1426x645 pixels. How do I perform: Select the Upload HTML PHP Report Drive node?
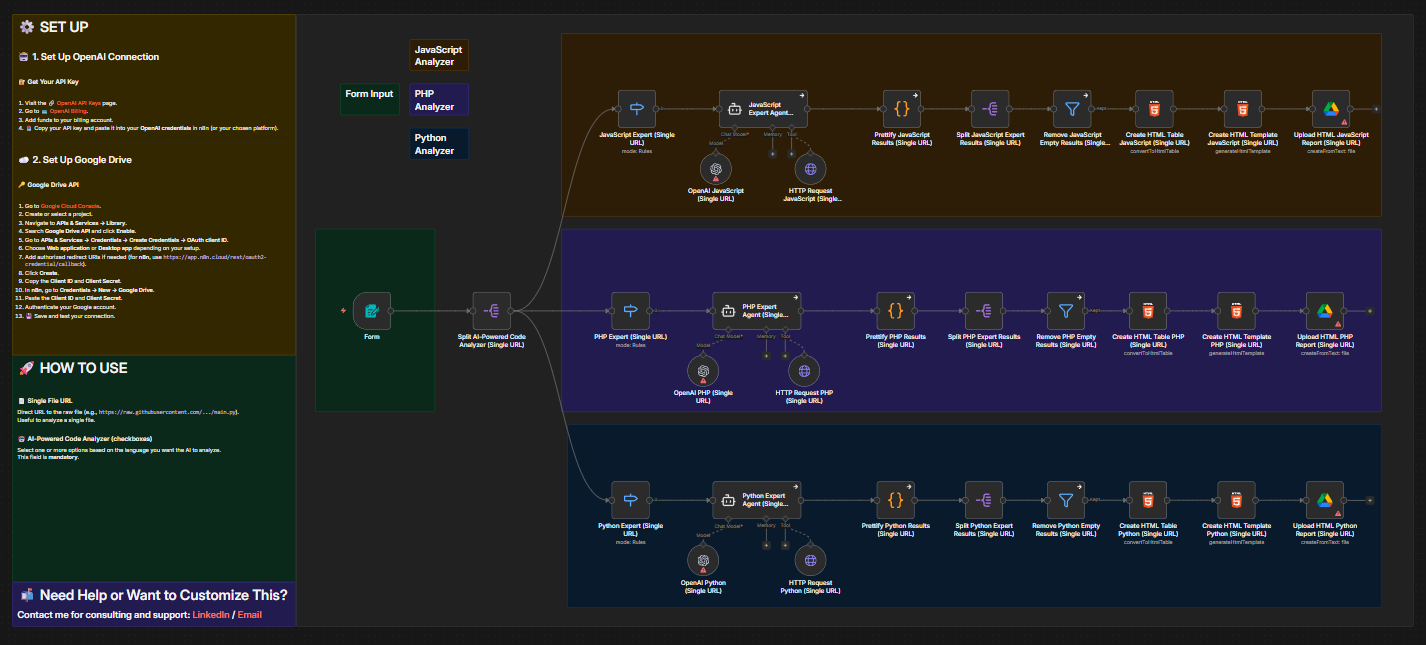click(x=1325, y=311)
